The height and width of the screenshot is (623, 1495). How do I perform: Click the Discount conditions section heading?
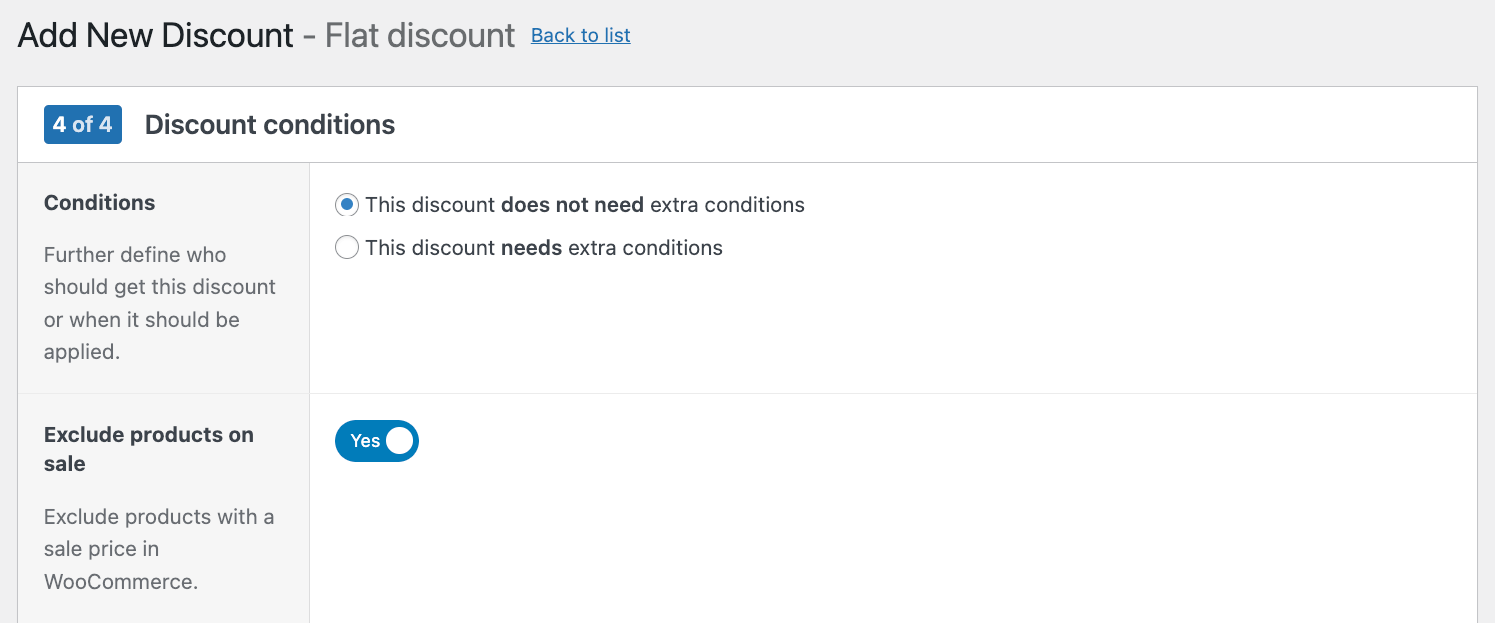coord(270,124)
